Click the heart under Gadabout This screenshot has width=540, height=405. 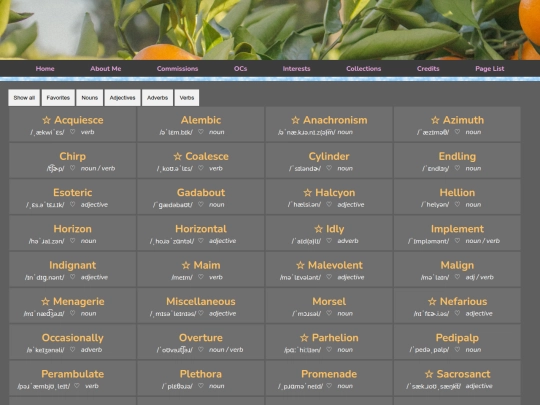[201, 204]
